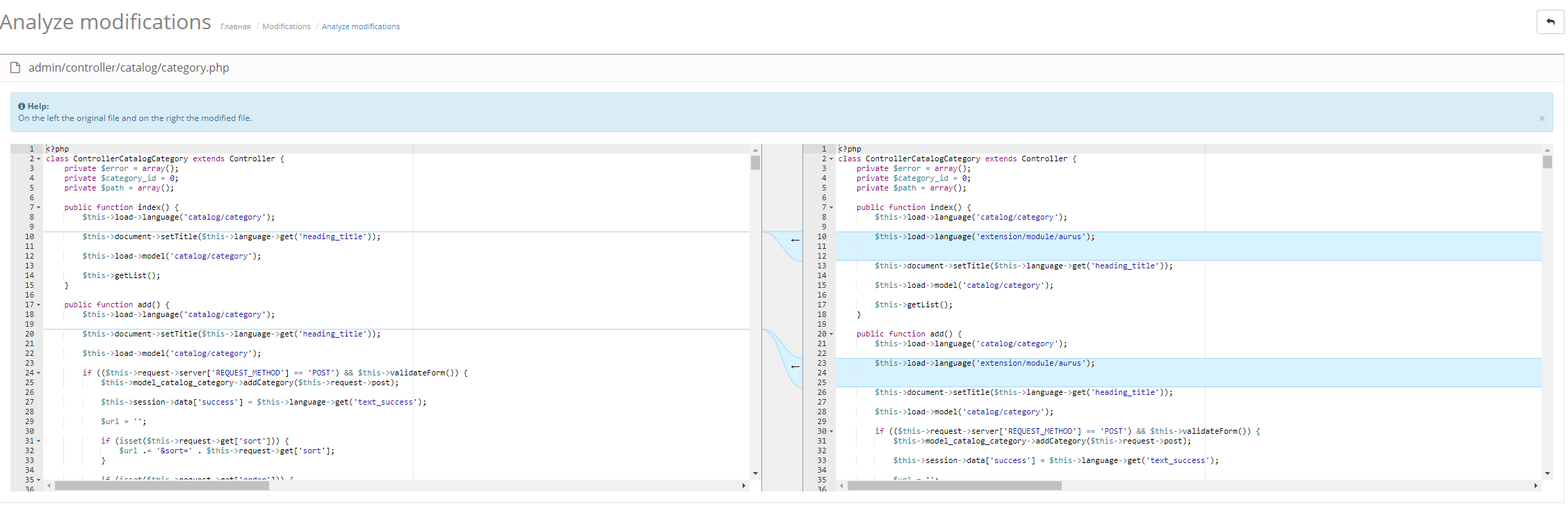Click the right editor's scroll-down arrow
The height and width of the screenshot is (511, 1568).
pos(1547,473)
